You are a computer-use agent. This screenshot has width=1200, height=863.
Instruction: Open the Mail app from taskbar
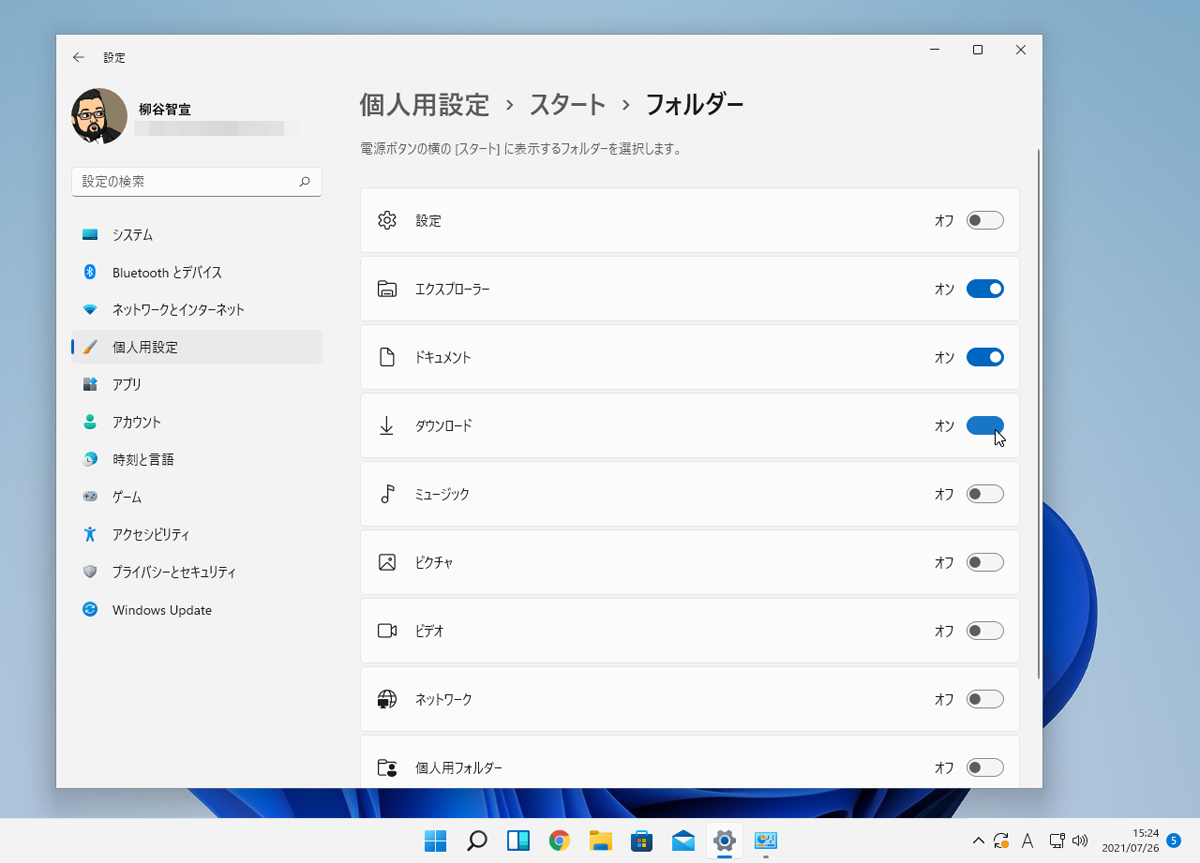pyautogui.click(x=683, y=841)
